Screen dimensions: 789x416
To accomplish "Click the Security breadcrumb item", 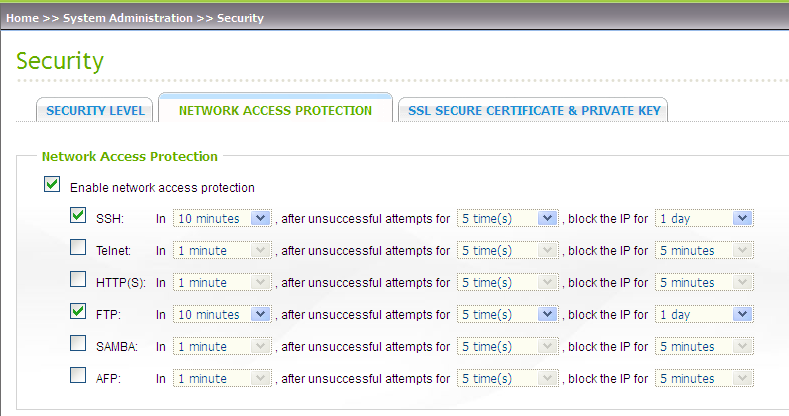I will click(240, 18).
